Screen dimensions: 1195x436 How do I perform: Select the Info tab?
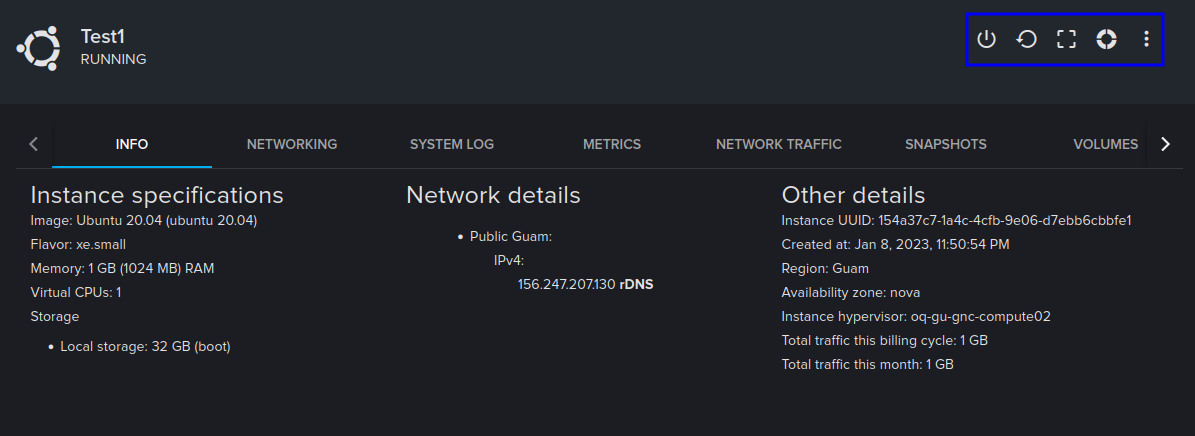pyautogui.click(x=132, y=144)
